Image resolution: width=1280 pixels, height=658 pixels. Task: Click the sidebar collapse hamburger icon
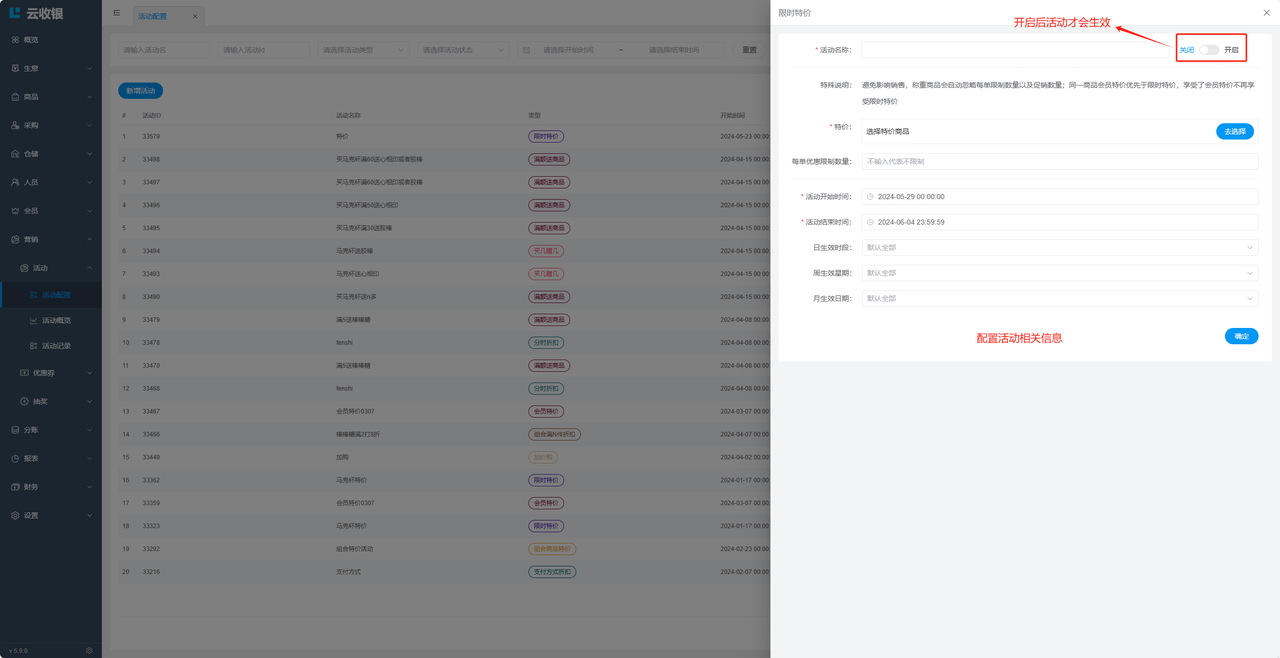point(117,13)
